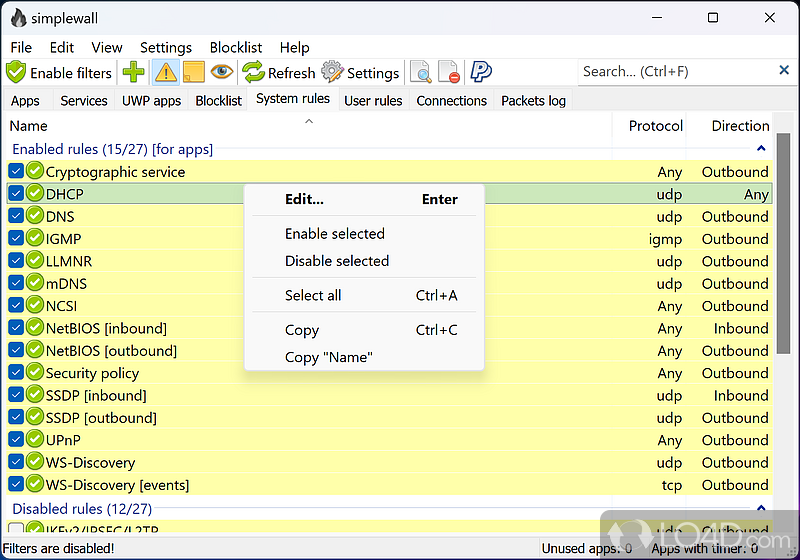
Task: Click the magnifier log file icon
Action: [421, 72]
